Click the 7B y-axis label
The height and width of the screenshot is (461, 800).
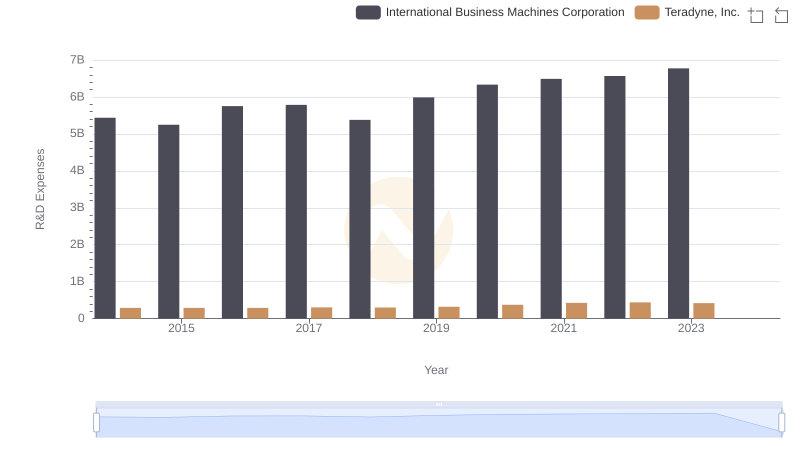[x=77, y=60]
